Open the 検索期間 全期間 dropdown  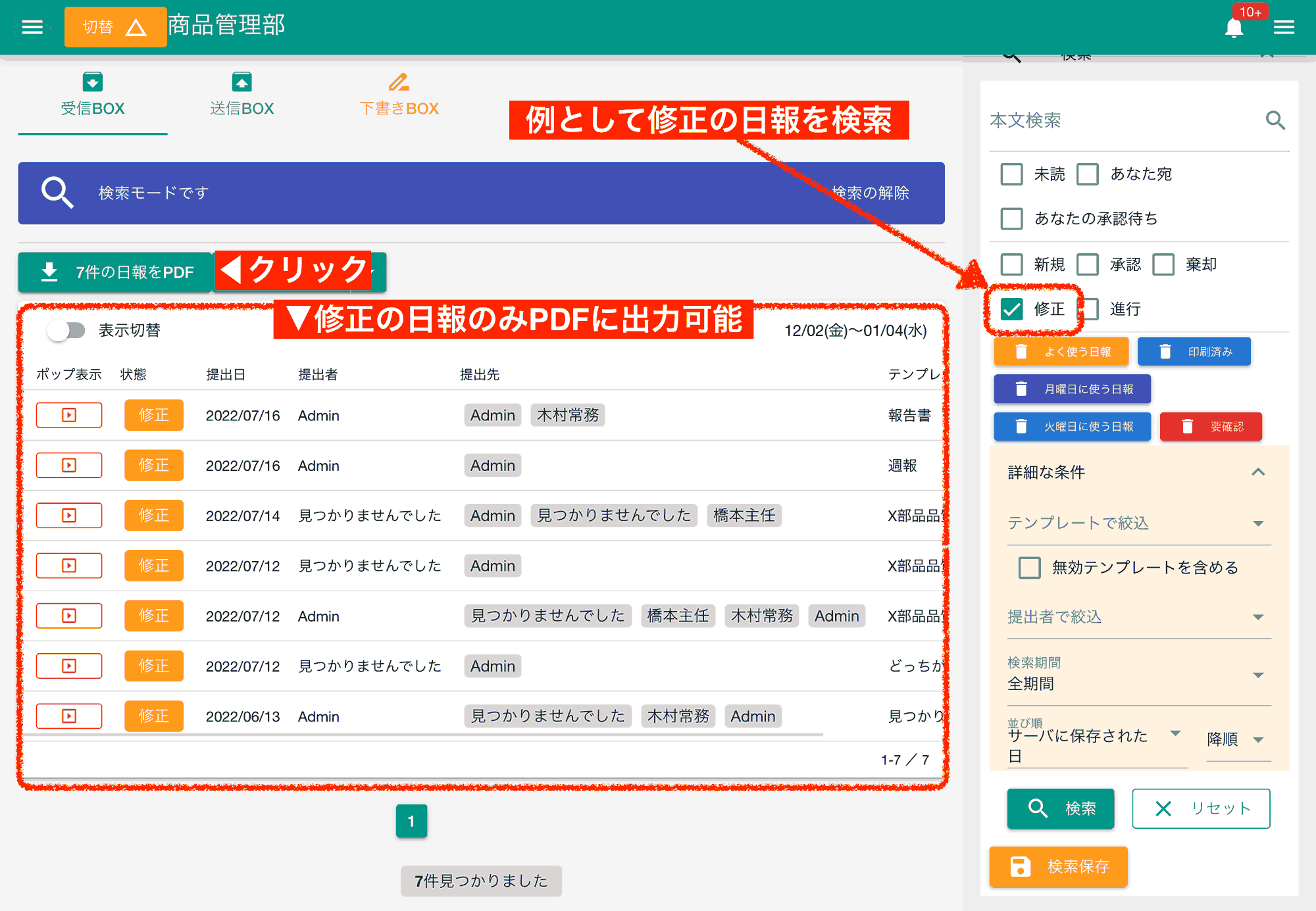1258,674
